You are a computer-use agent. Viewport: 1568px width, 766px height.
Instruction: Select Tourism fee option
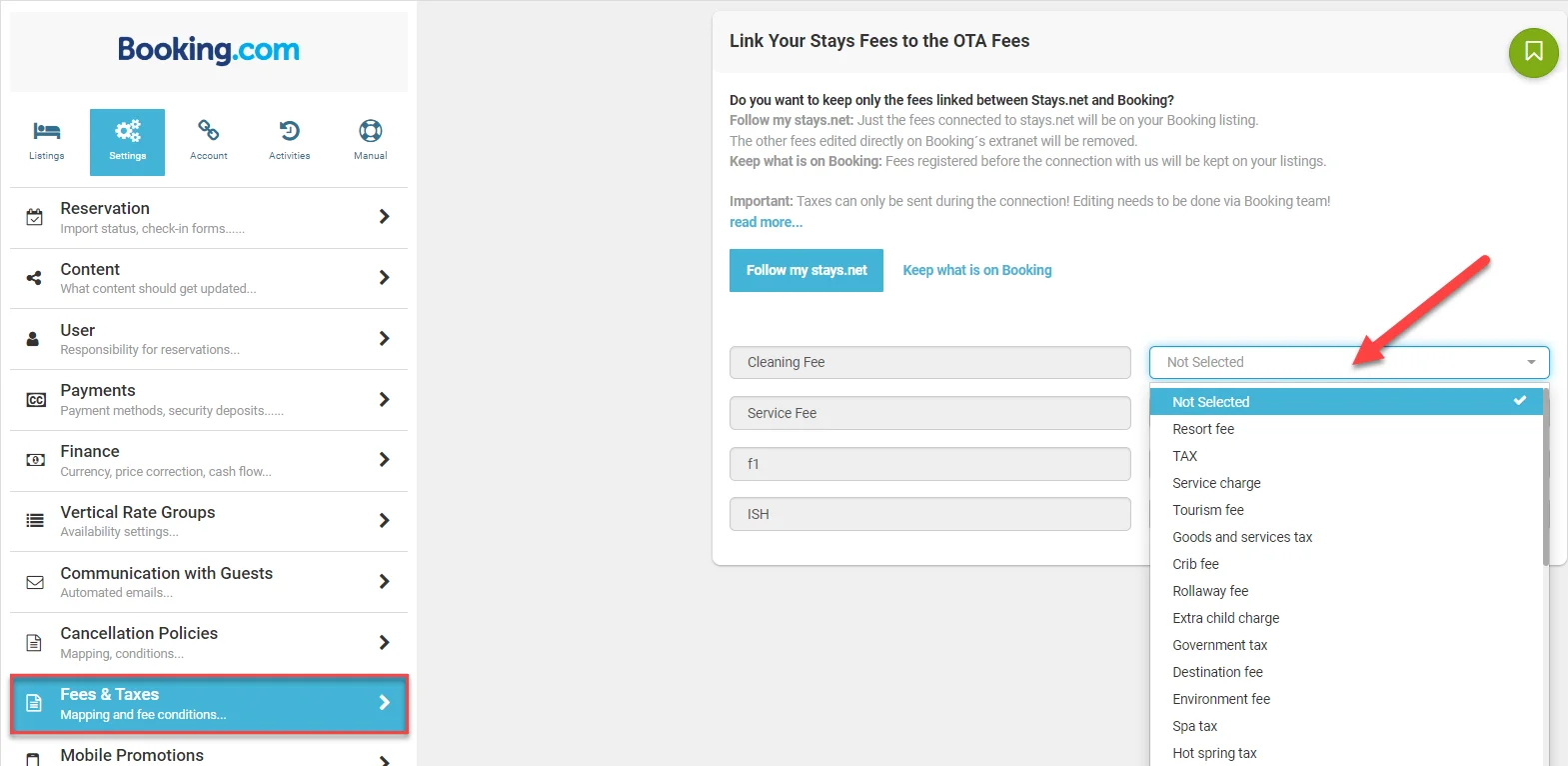pos(1207,510)
